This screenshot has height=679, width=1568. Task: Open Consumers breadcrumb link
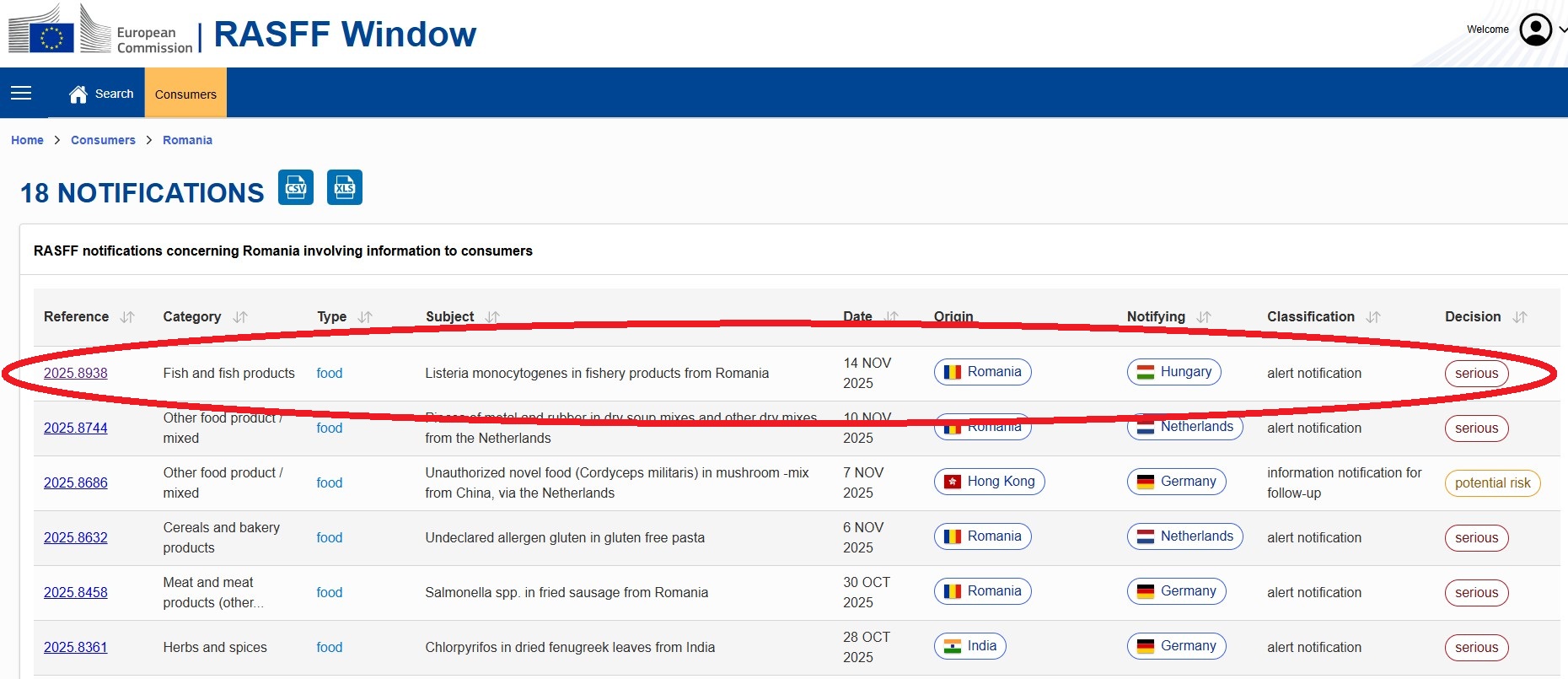pos(103,140)
